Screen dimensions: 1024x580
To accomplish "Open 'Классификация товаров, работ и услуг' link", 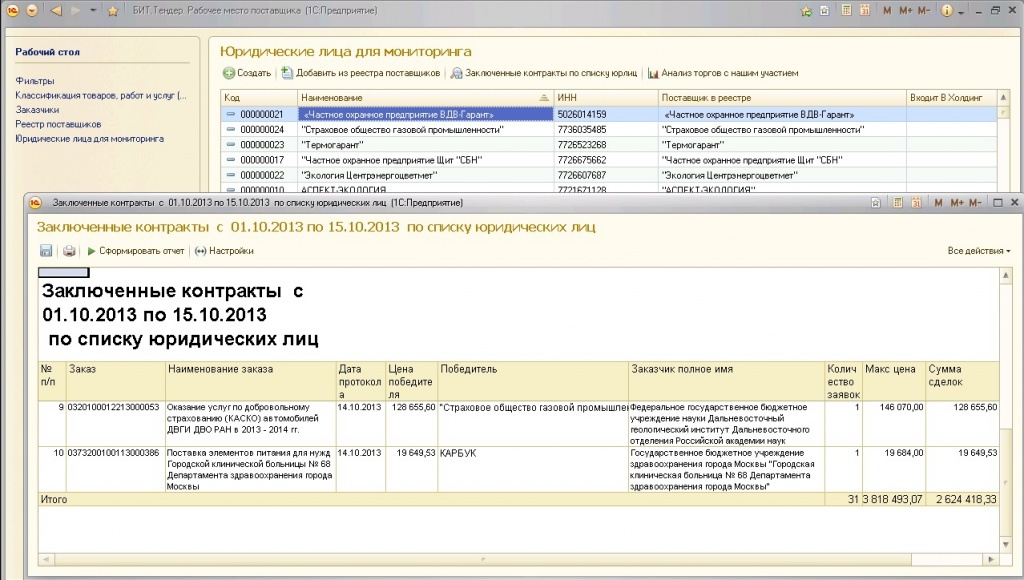I will click(101, 95).
